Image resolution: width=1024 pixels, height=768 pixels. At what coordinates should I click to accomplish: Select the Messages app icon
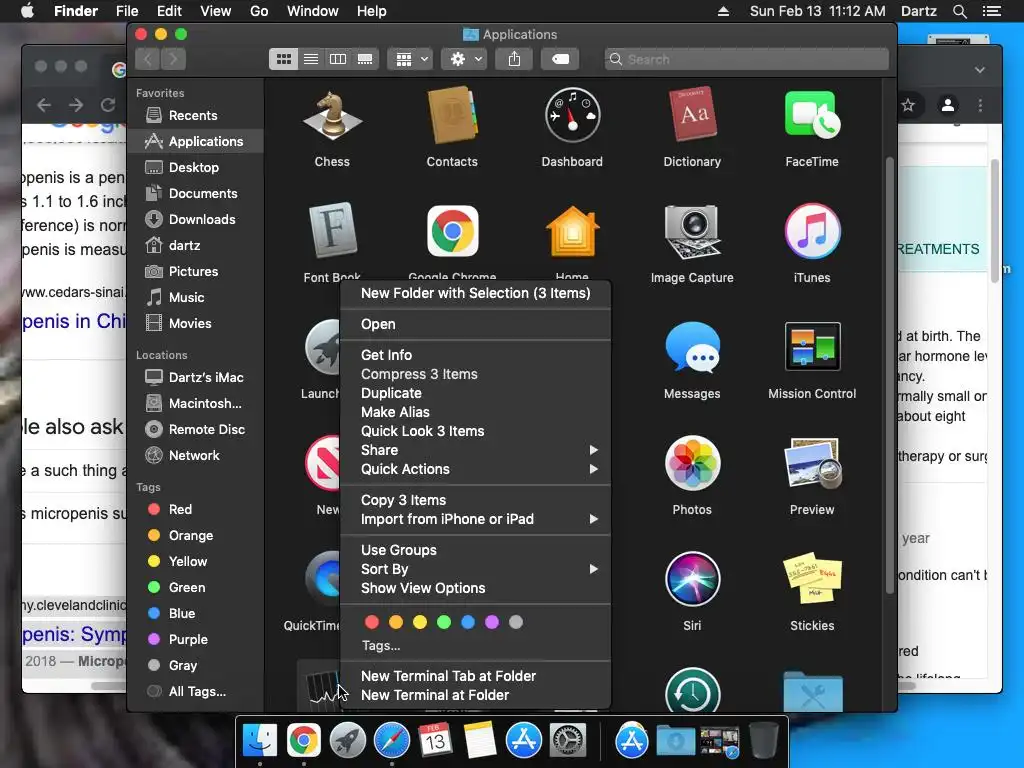[692, 347]
